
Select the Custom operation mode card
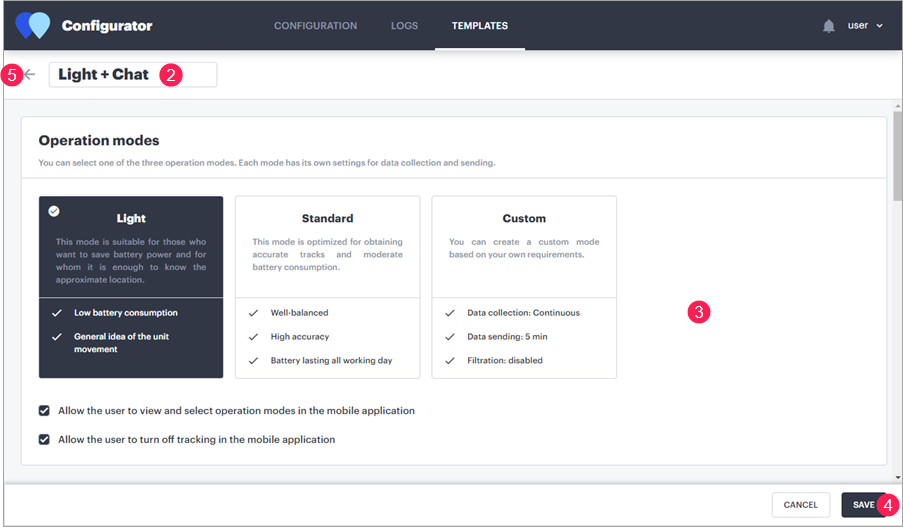524,287
